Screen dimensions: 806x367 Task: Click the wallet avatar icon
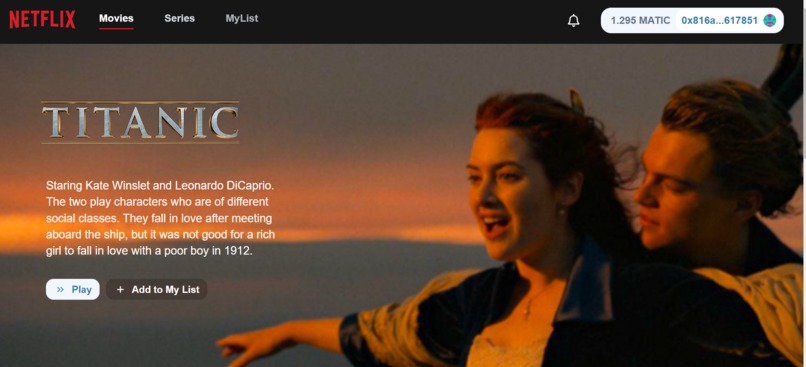770,21
